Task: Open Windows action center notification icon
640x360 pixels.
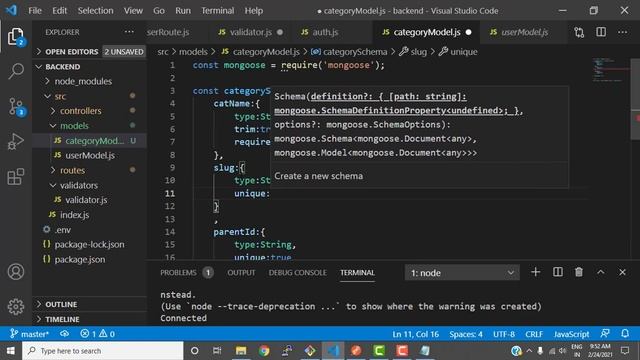Action: (625, 351)
